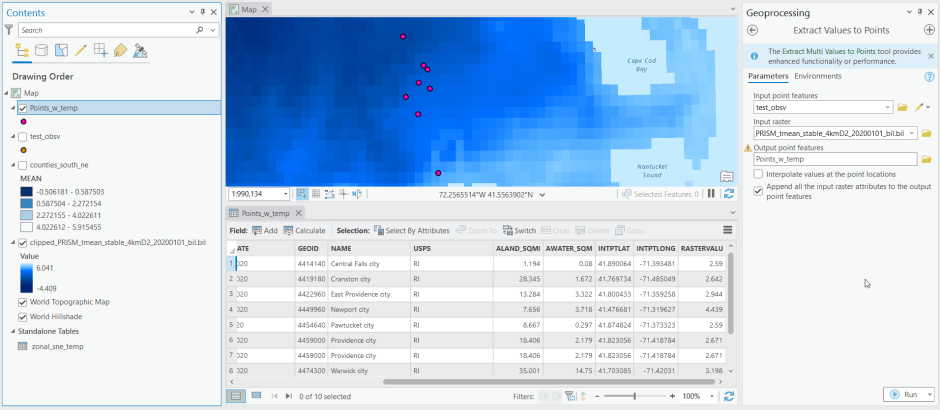Image resolution: width=940 pixels, height=410 pixels.
Task: Uncheck Append all input raster attributes
Action: (758, 191)
